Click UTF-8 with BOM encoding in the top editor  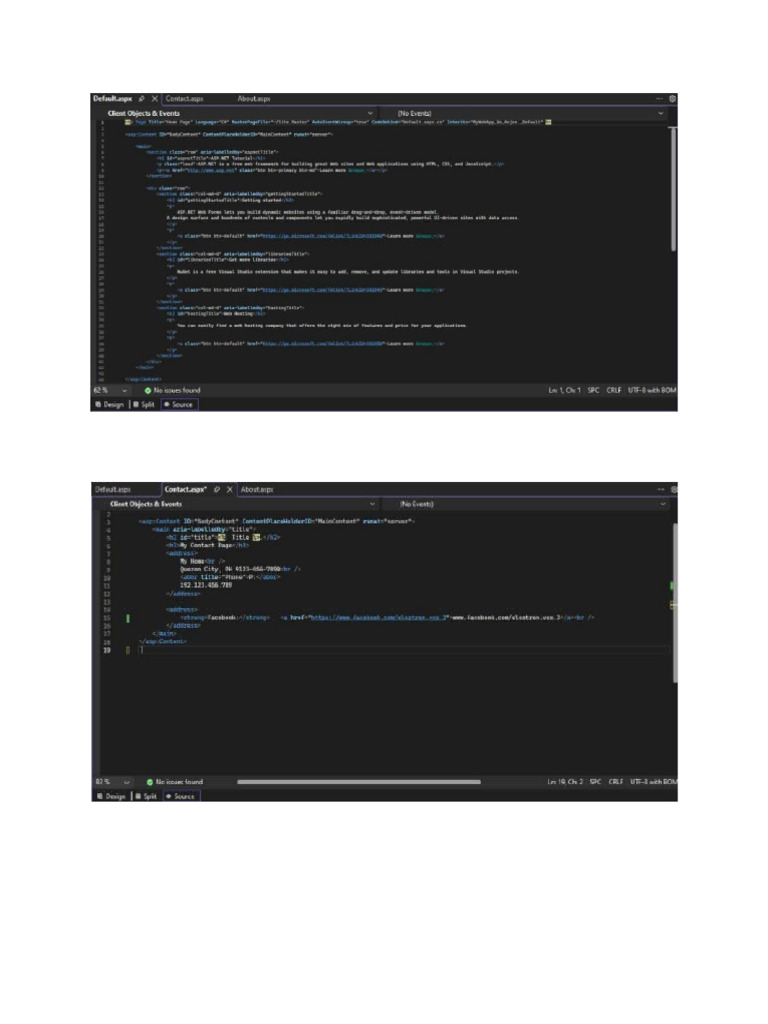click(652, 391)
